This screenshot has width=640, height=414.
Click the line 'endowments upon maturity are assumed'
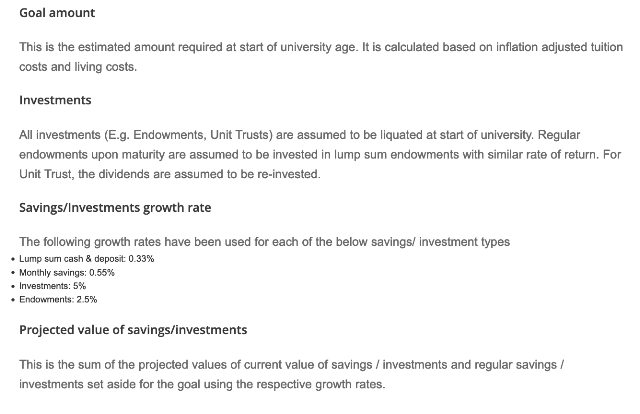320,154
